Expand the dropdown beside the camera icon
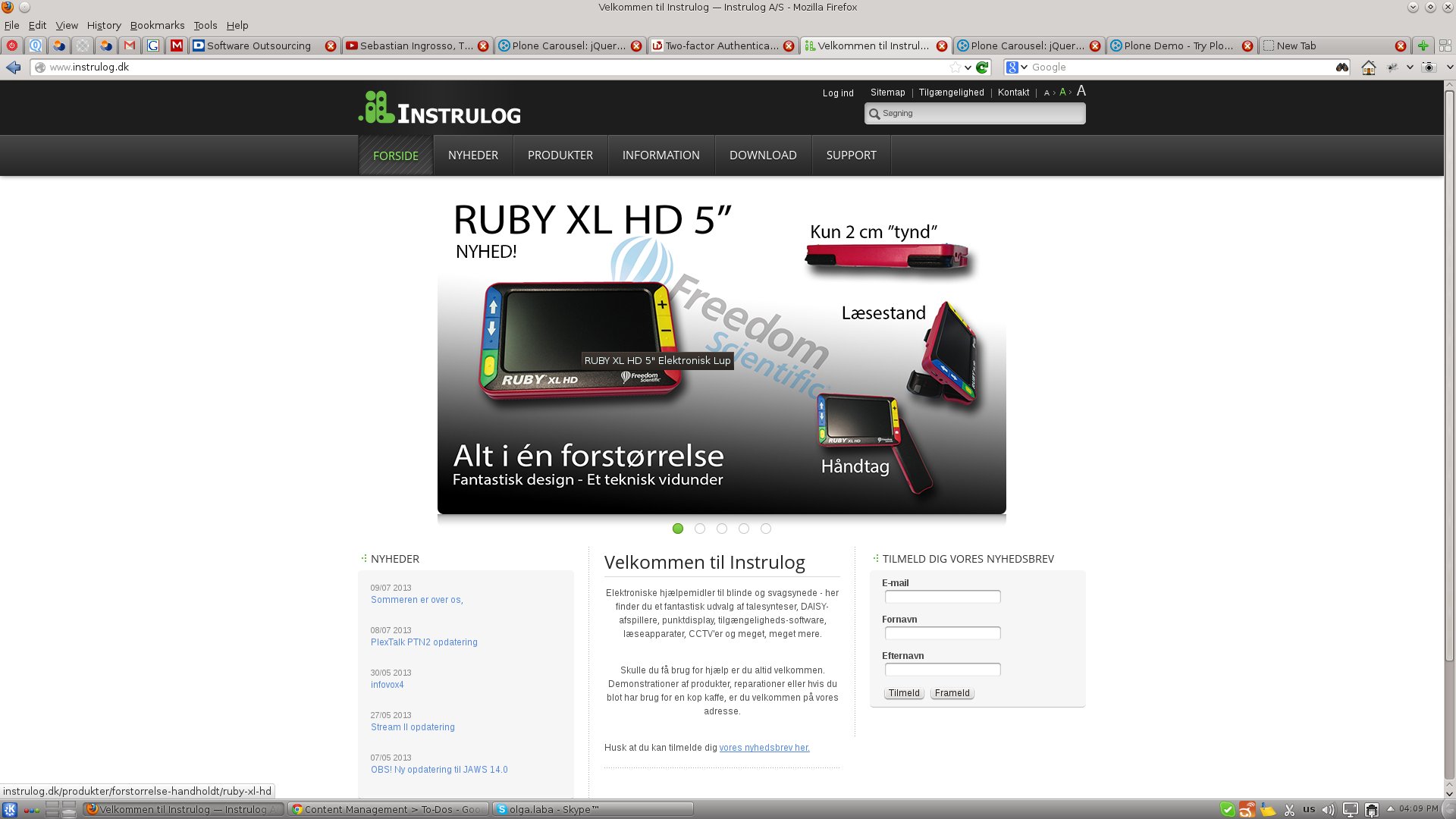1456x819 pixels. (x=1449, y=67)
